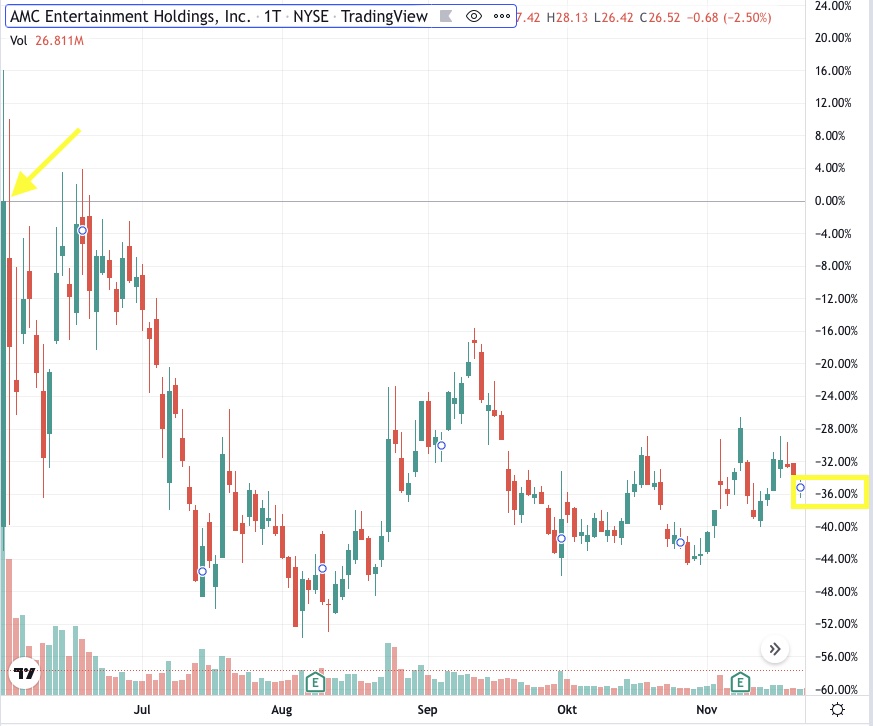Click the circle marker at start of Okt
The width and height of the screenshot is (873, 726).
coord(561,538)
